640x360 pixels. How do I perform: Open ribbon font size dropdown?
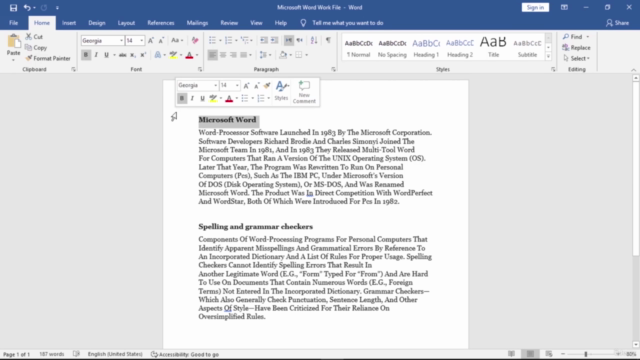coord(141,41)
